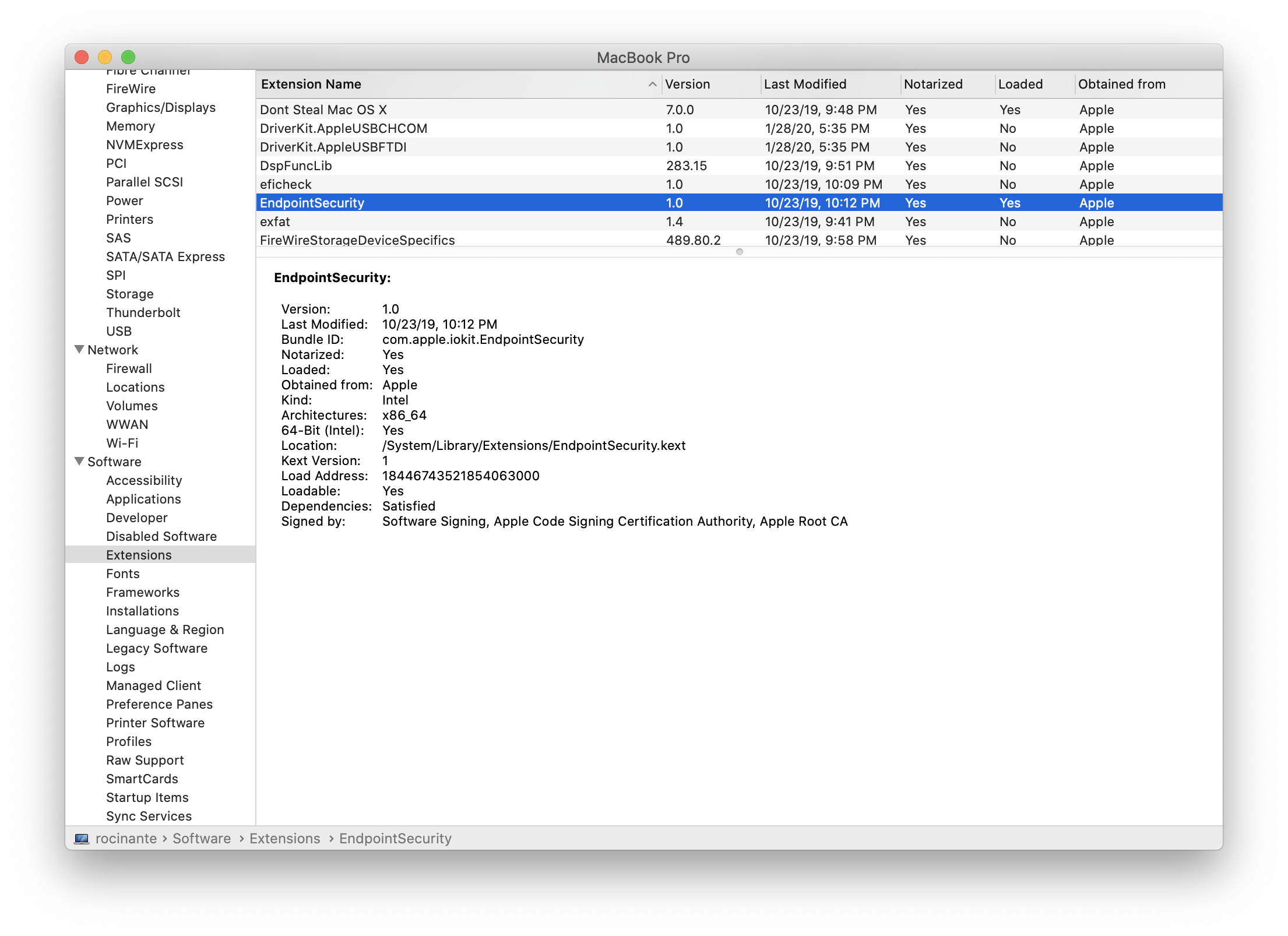Select Graphics/Displays in sidebar
The width and height of the screenshot is (1288, 936).
coord(160,107)
